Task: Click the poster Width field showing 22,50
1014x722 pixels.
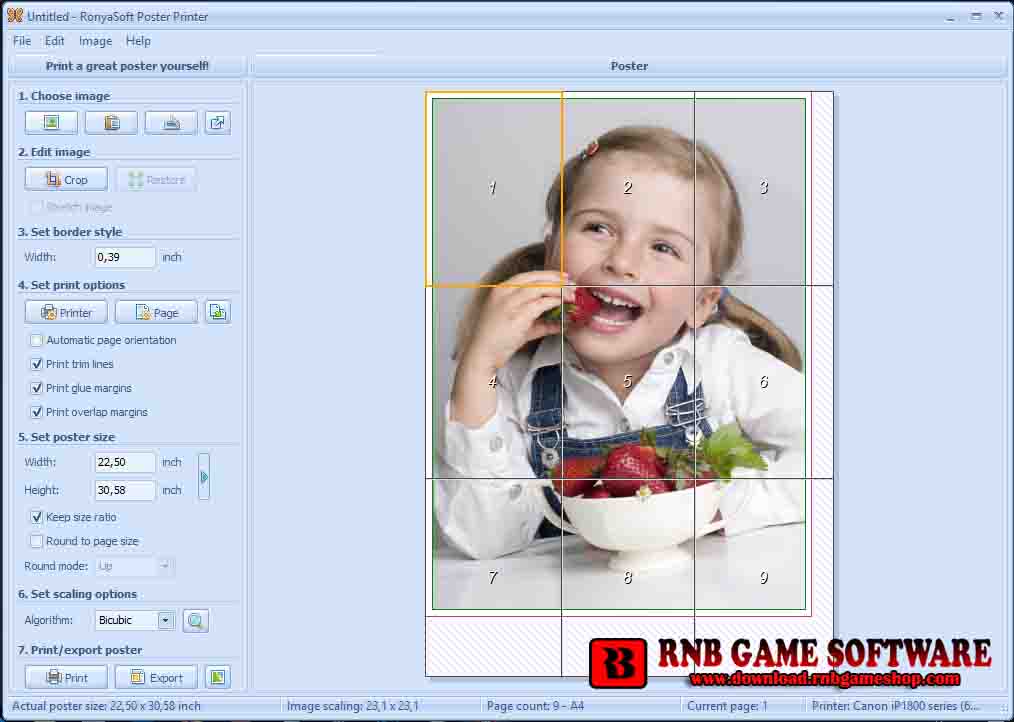Action: tap(125, 462)
